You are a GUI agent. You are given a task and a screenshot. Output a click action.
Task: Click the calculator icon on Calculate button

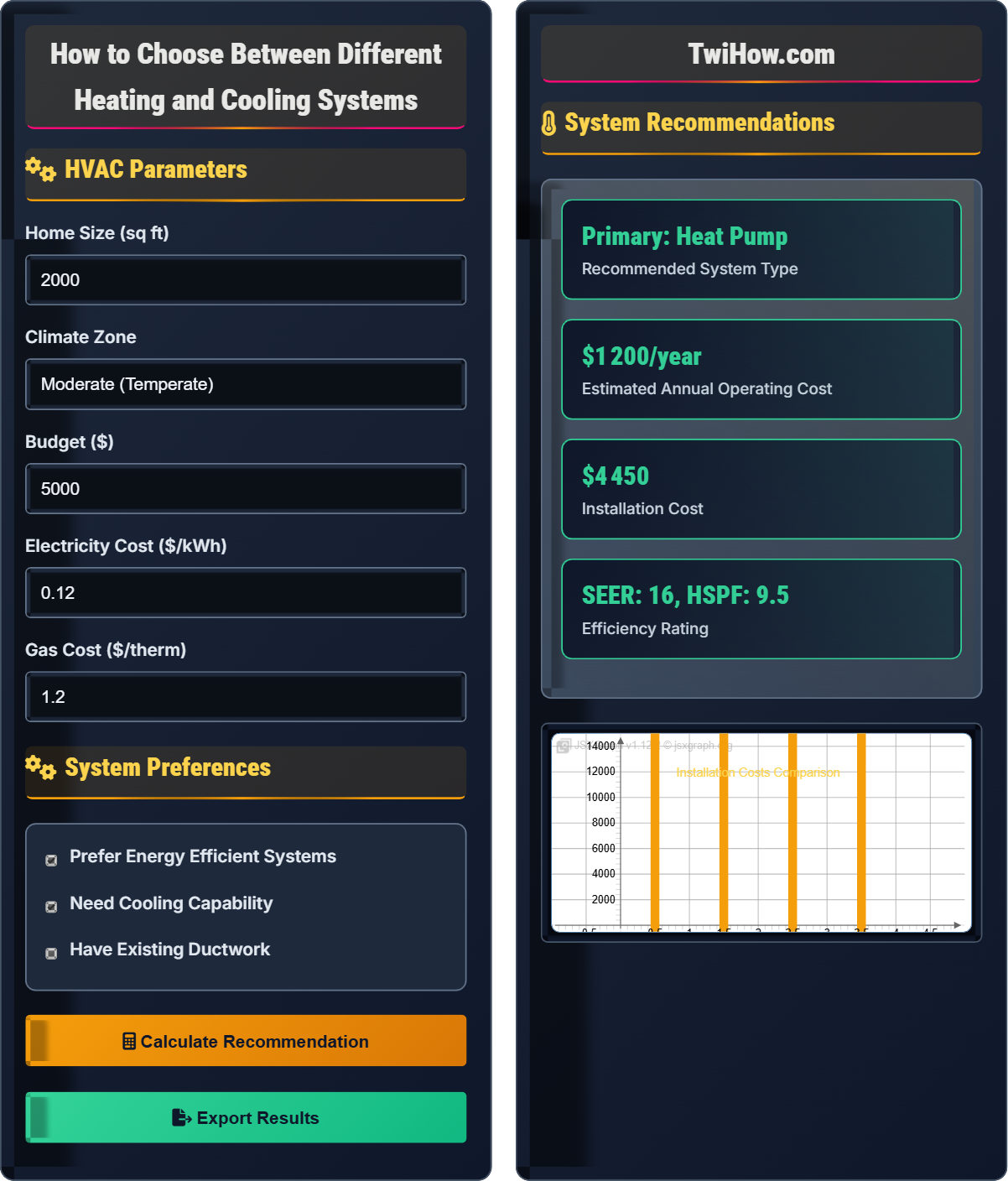pos(129,1041)
